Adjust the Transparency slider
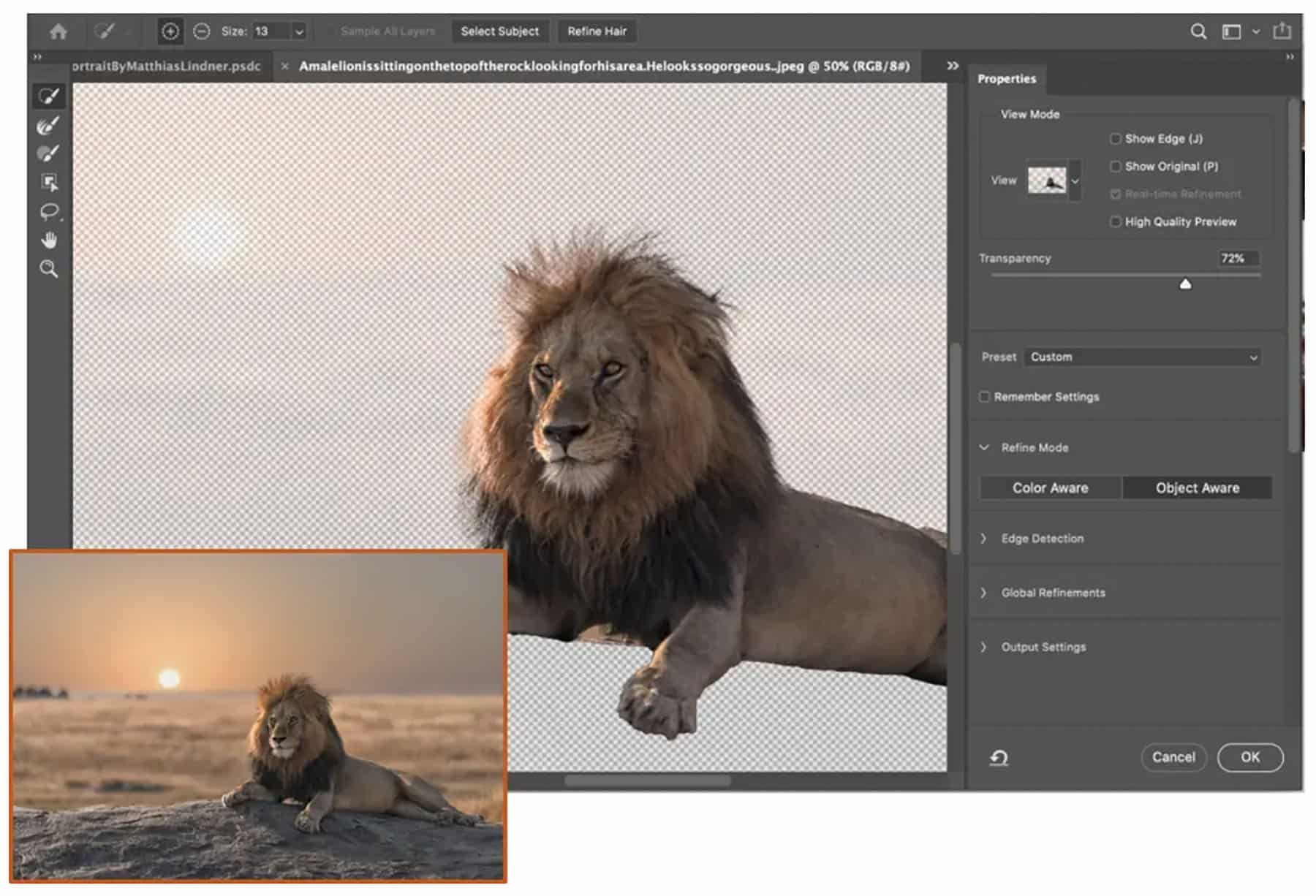Screen dimensions: 1316x896 point(1185,283)
